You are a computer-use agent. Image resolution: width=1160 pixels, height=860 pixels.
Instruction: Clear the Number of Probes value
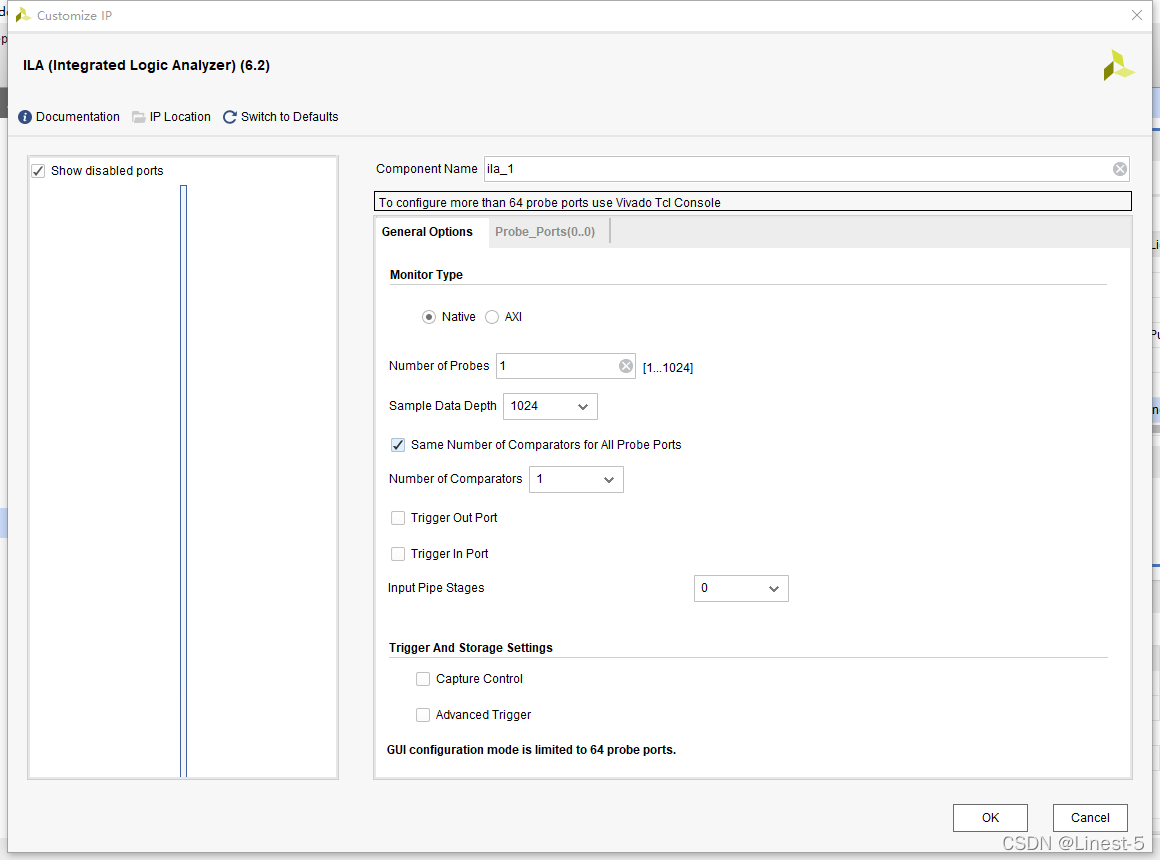point(626,366)
